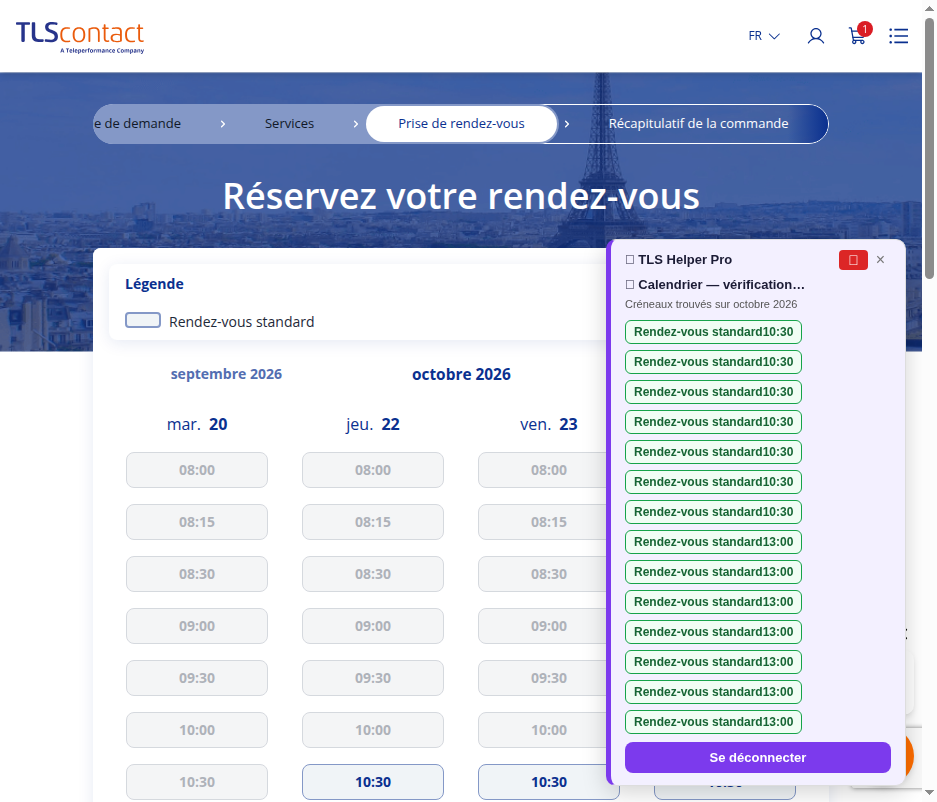Viewport: 937px width, 802px height.
Task: Click the 08:00 slot under ven. 23
Action: (x=543, y=470)
